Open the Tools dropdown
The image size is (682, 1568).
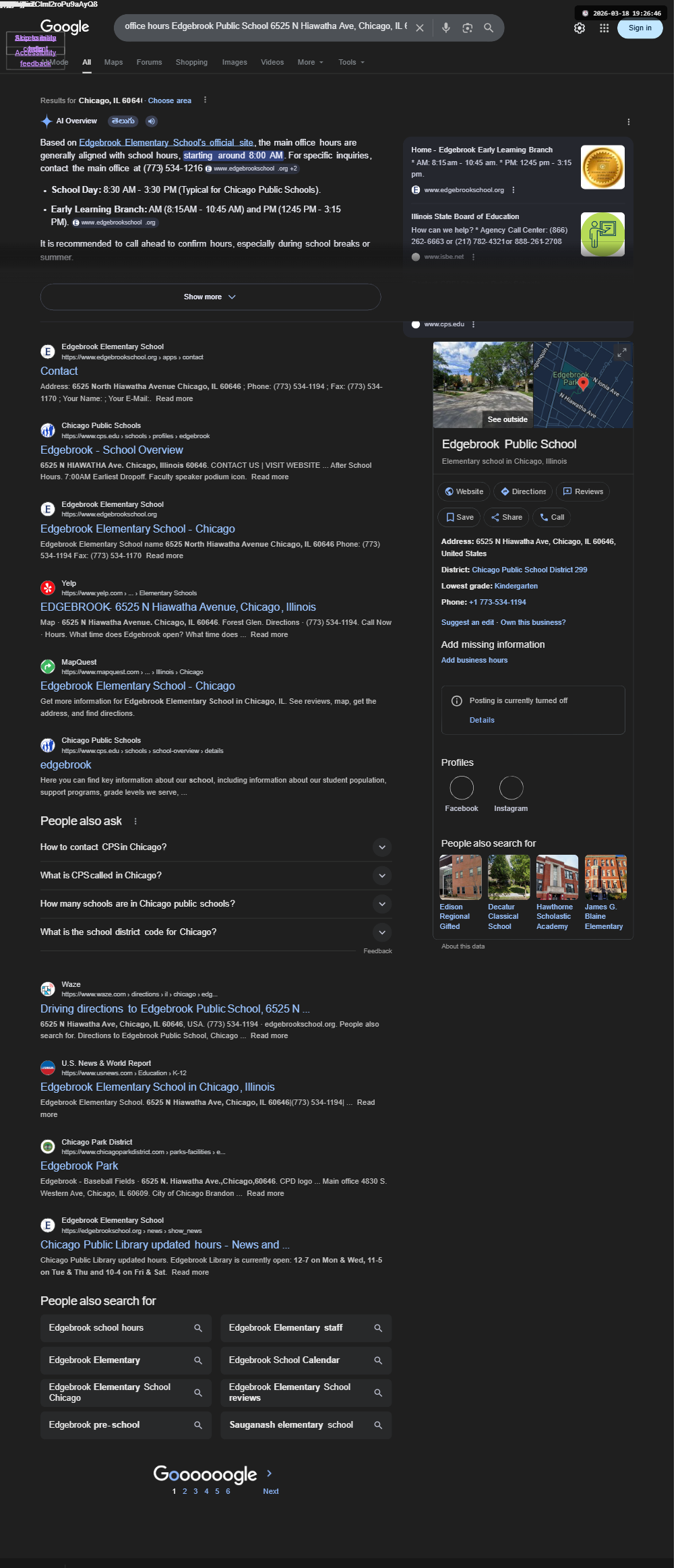tap(351, 62)
